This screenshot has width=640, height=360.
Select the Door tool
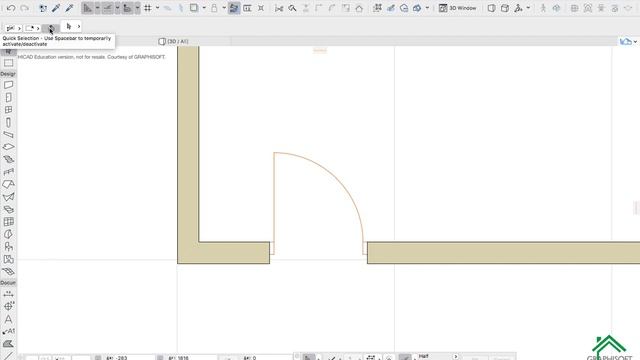click(x=8, y=98)
